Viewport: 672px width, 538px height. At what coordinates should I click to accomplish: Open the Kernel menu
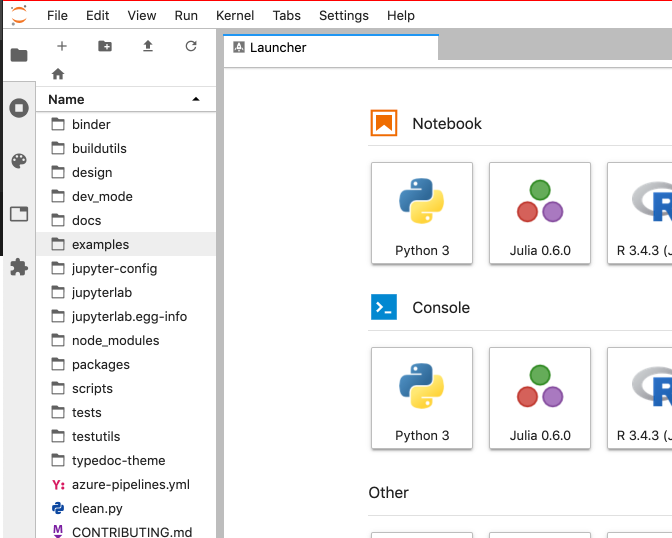(235, 15)
